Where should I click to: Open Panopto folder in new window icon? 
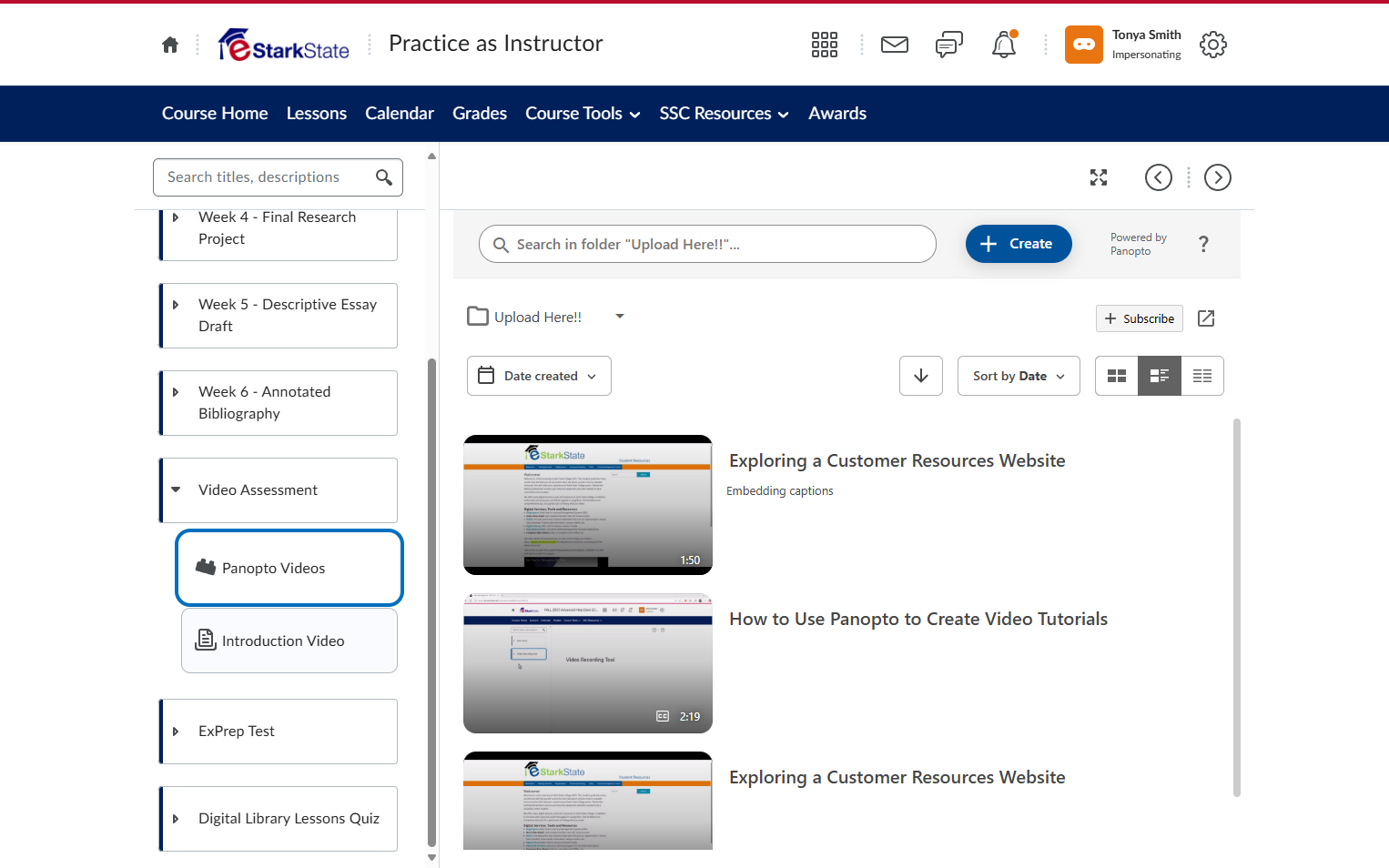tap(1206, 318)
